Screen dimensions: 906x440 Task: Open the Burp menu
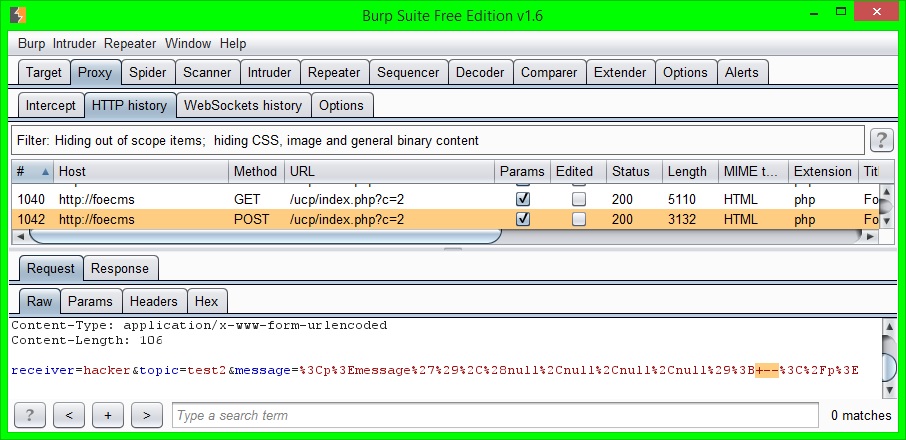31,43
